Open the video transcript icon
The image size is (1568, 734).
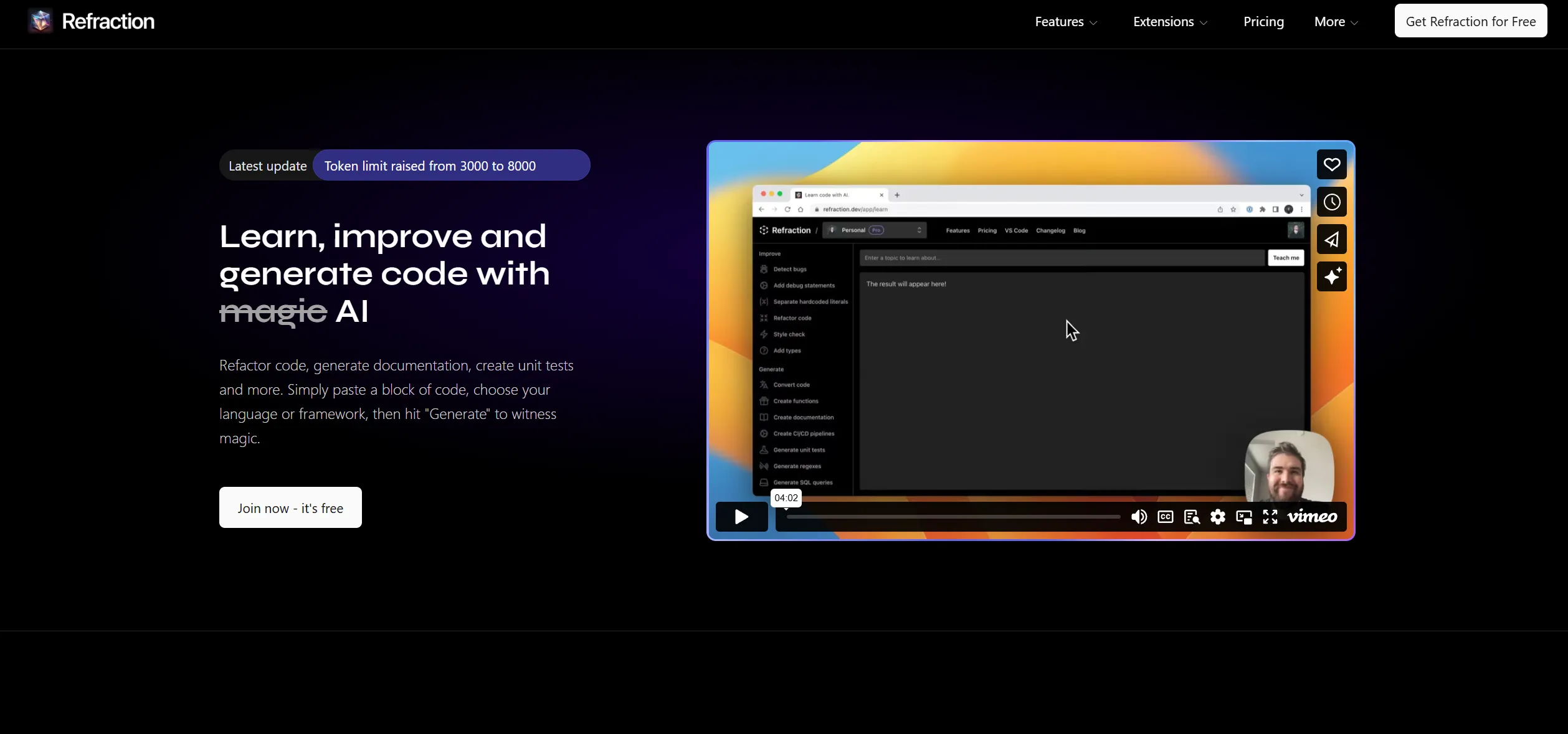(1191, 517)
